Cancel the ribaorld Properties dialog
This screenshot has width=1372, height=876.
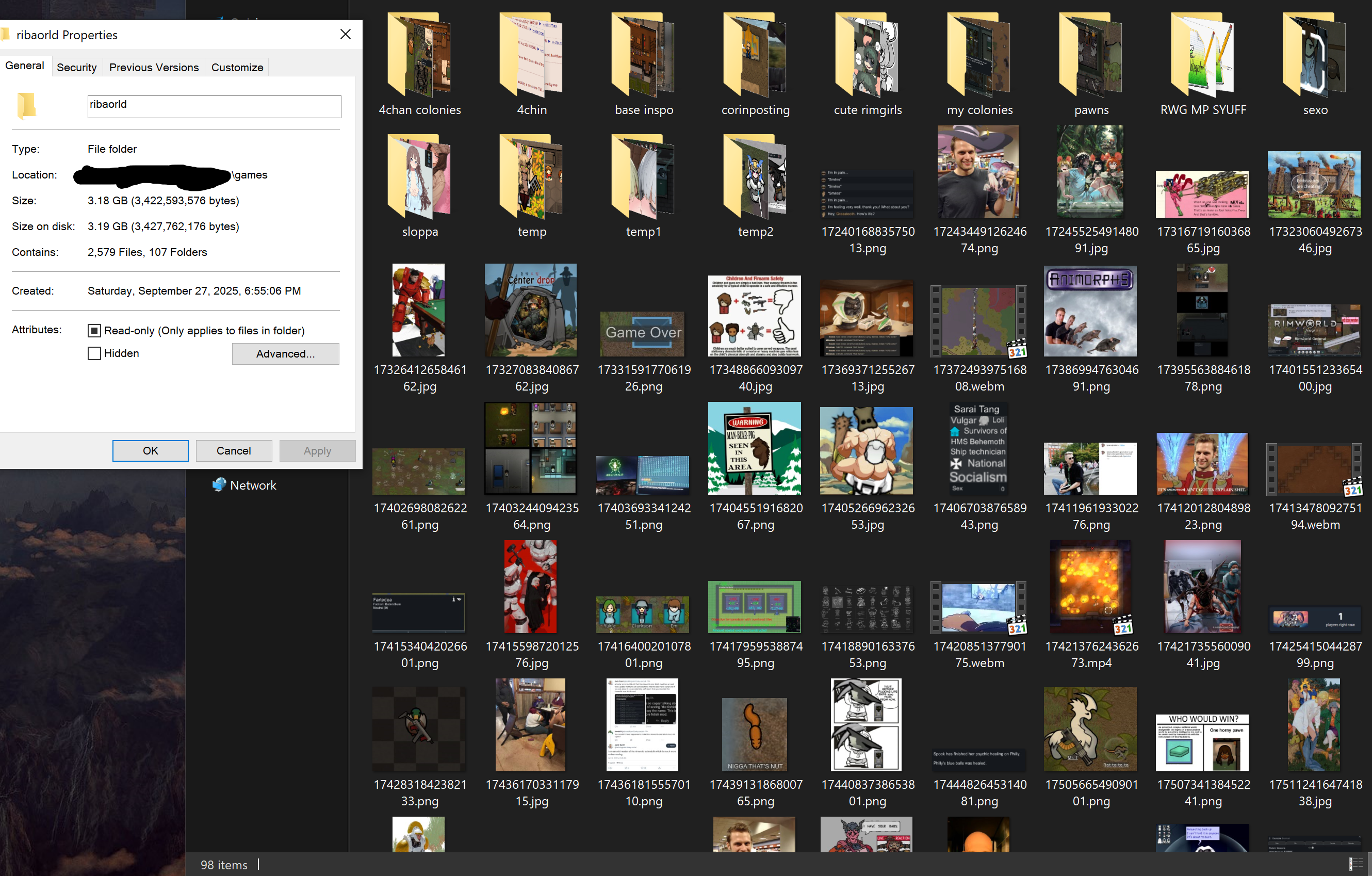pyautogui.click(x=234, y=450)
